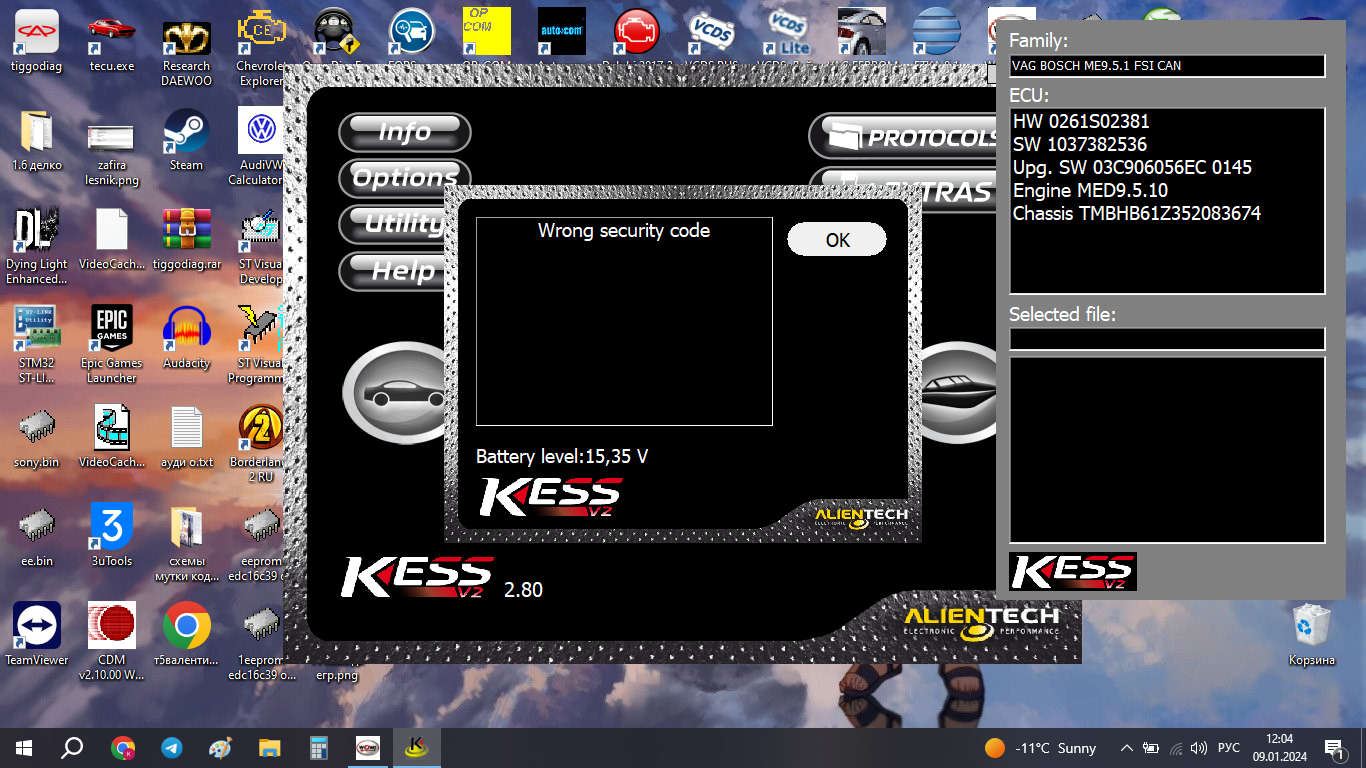Click the Selected file input field
1366x768 pixels.
point(1166,339)
